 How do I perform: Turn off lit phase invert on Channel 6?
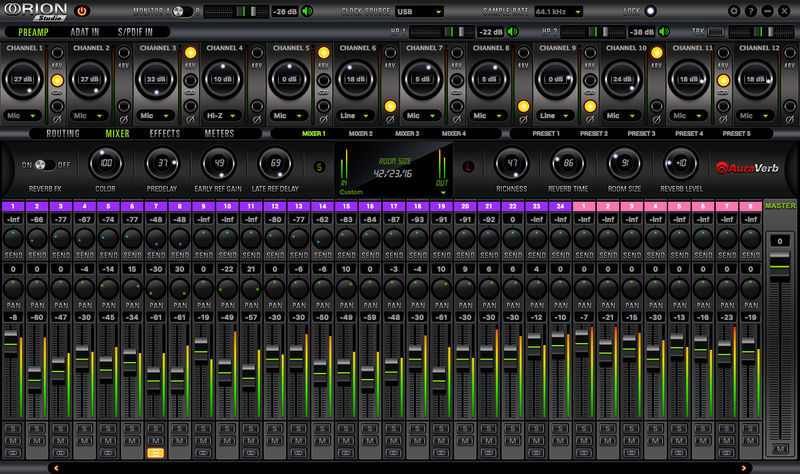coord(390,106)
